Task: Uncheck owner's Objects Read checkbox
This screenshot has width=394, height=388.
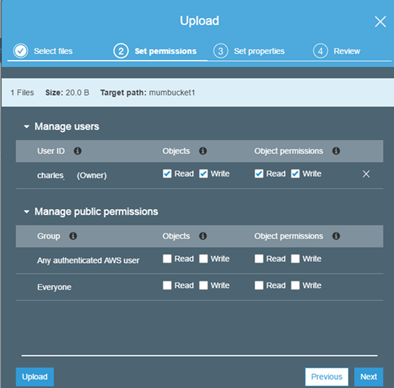Action: [167, 174]
